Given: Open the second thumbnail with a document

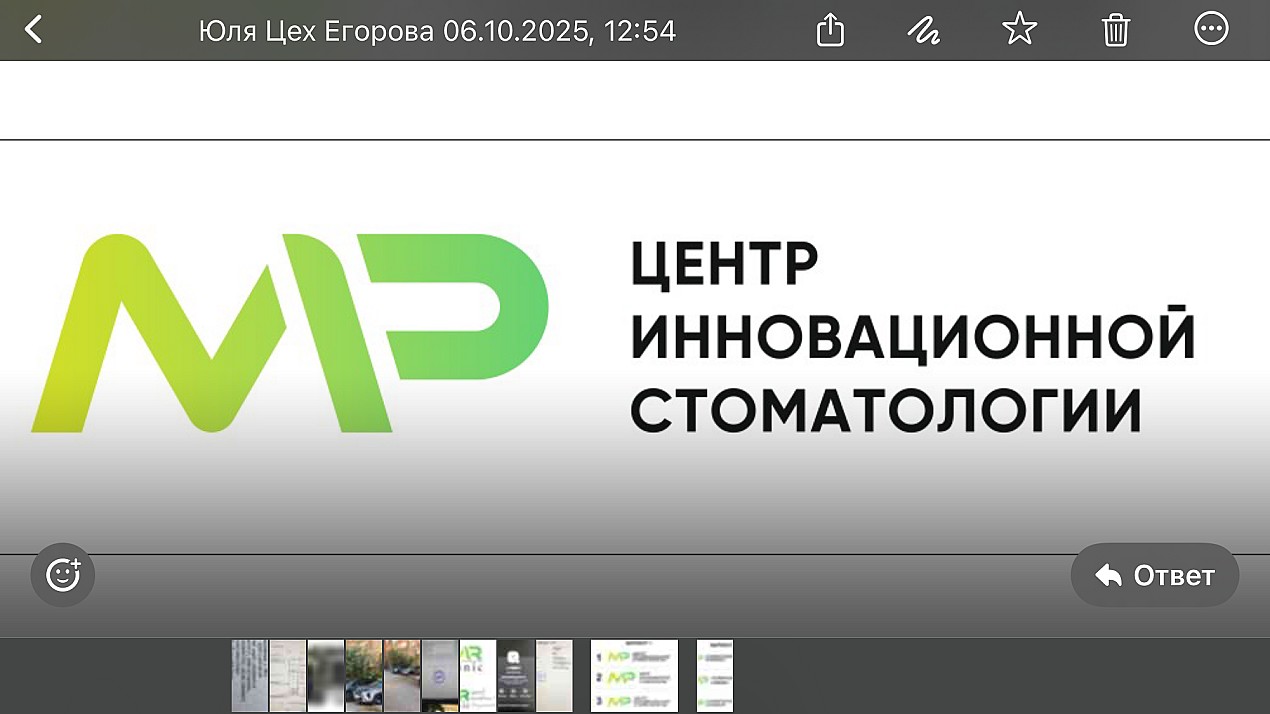Looking at the screenshot, I should (x=287, y=676).
